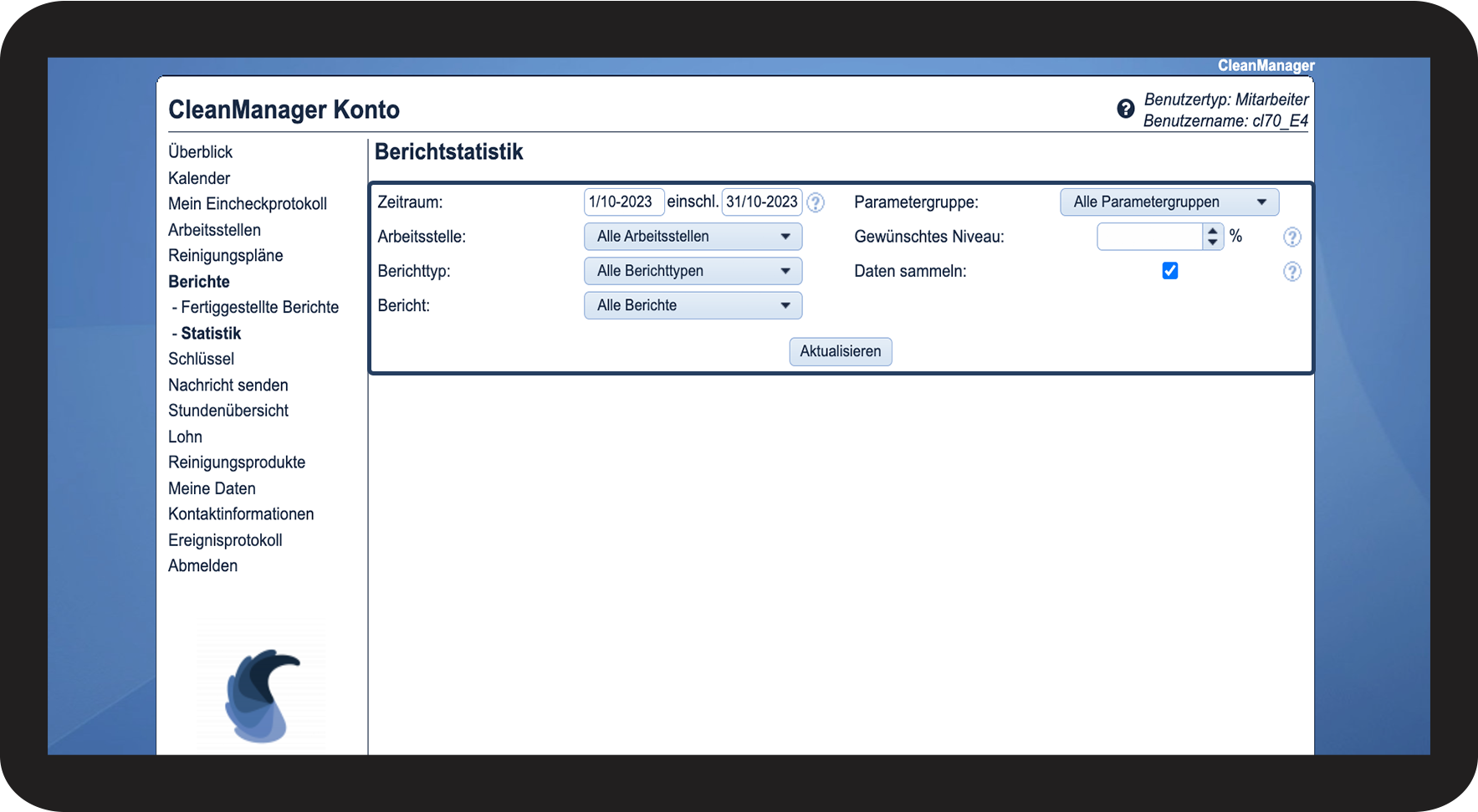Go to Kalender in the sidebar
Screen dimensions: 1478x812
[199, 178]
